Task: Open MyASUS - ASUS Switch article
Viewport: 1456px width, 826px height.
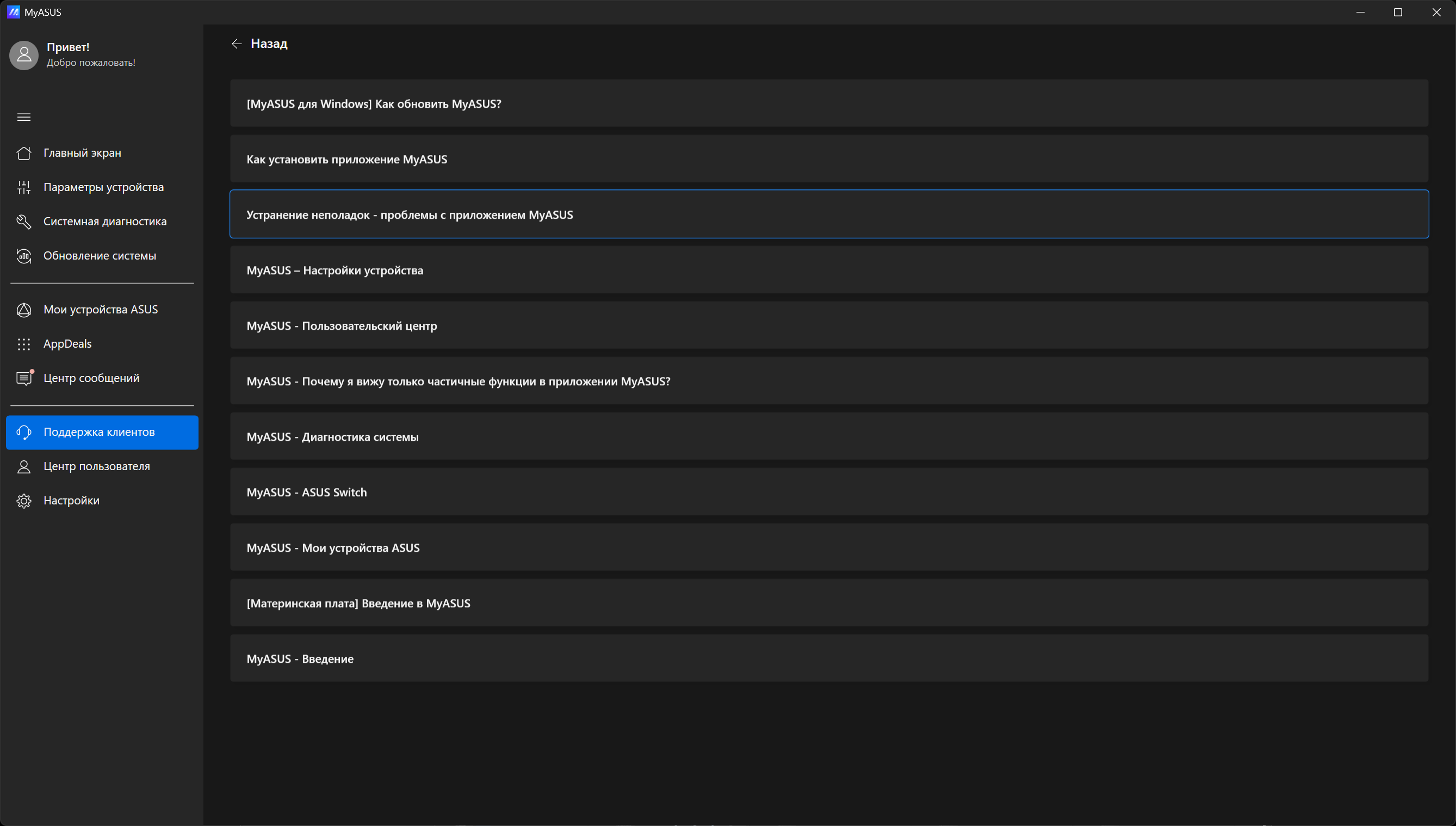Action: coord(829,492)
